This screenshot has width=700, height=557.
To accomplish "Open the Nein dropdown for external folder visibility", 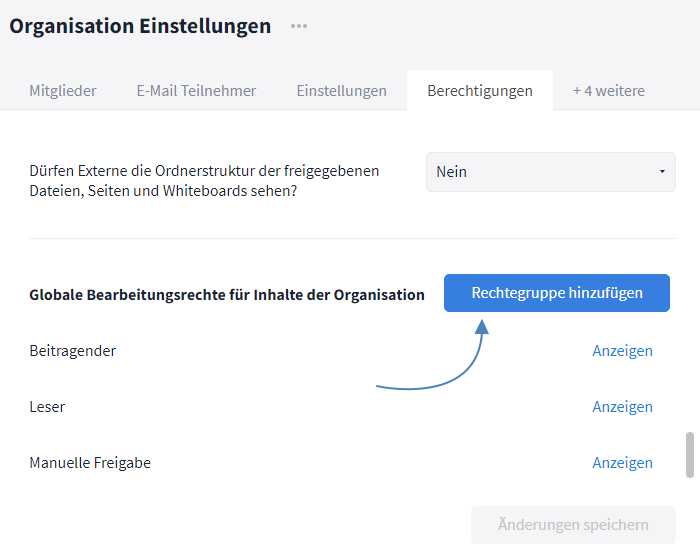I will [551, 172].
